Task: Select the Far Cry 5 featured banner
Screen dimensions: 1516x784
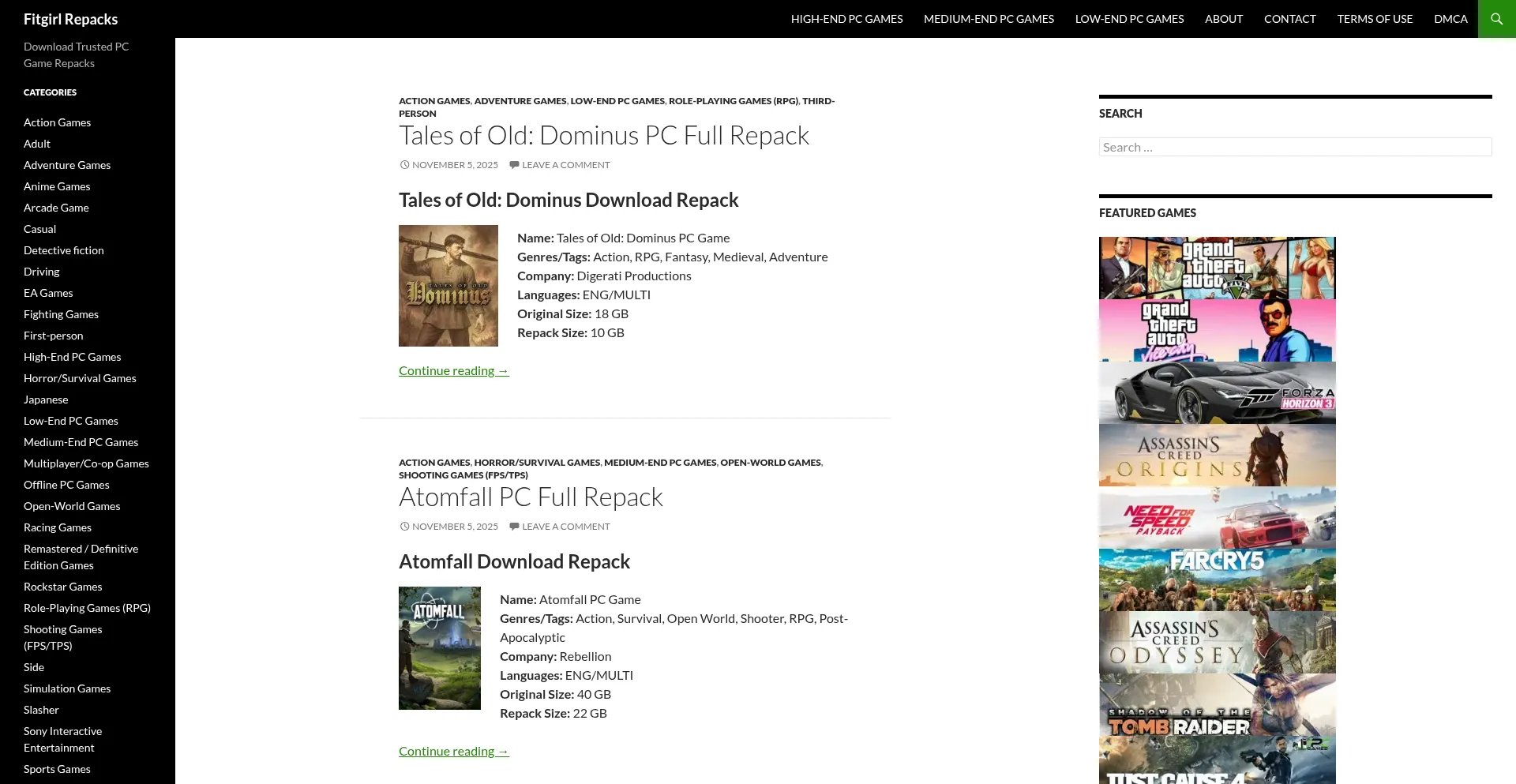Action: click(x=1217, y=580)
